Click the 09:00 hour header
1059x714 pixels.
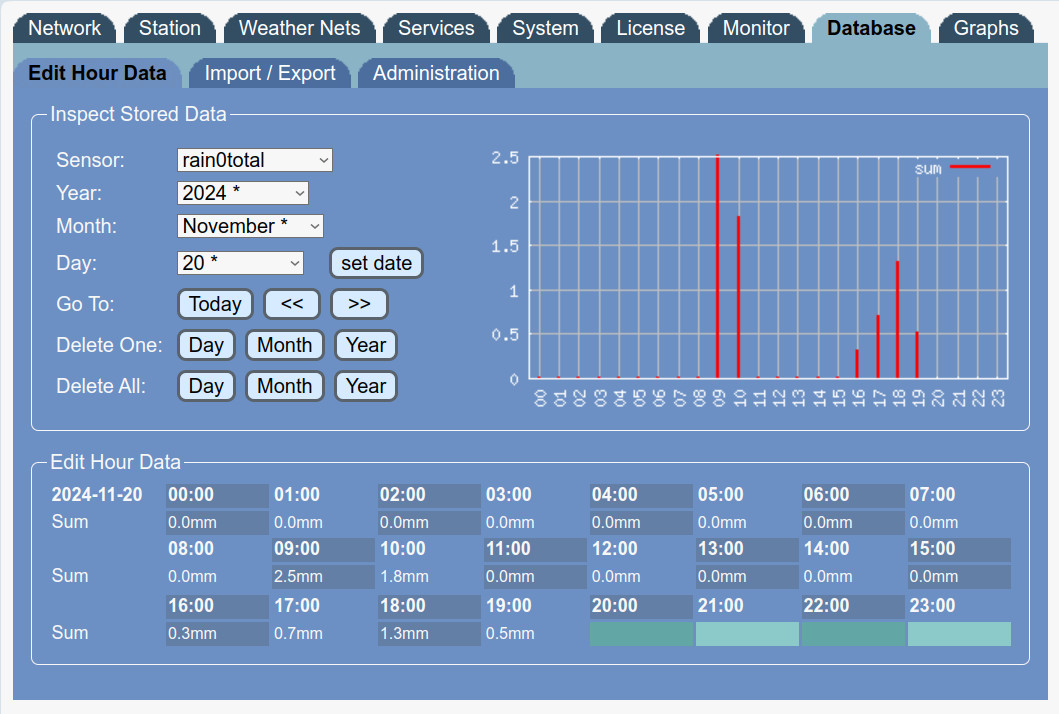(x=324, y=549)
